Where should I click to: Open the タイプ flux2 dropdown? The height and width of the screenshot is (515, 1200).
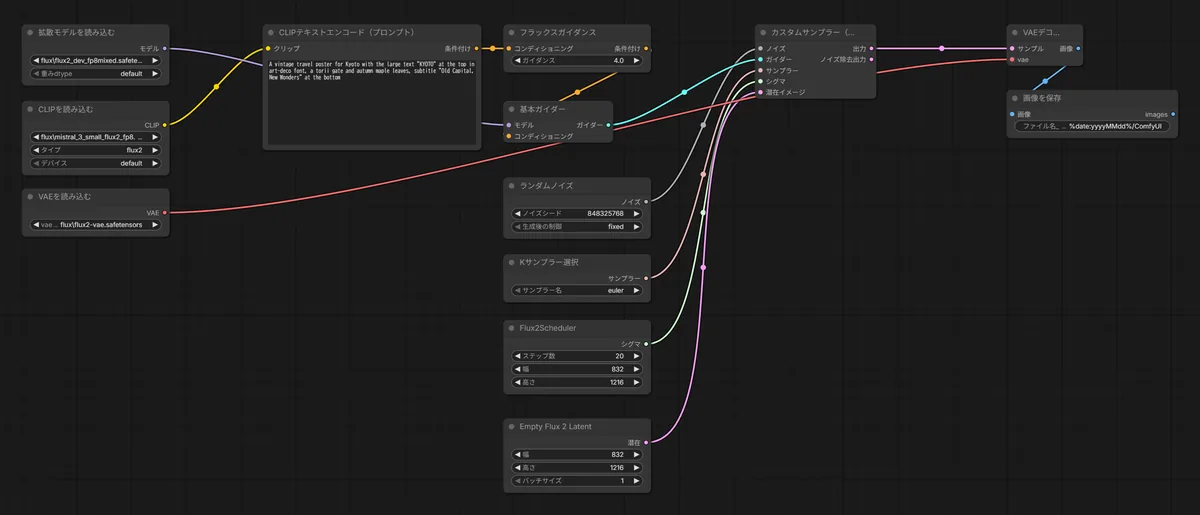pos(97,150)
